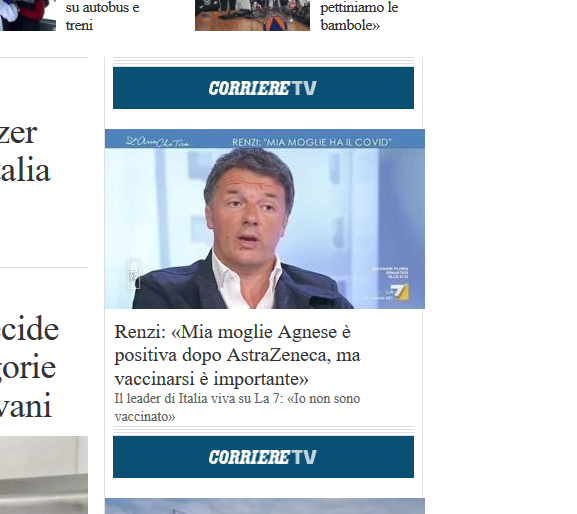Screen dimensions: 577x514
Task: Open the top-left cropped news photo
Action: coord(28,15)
